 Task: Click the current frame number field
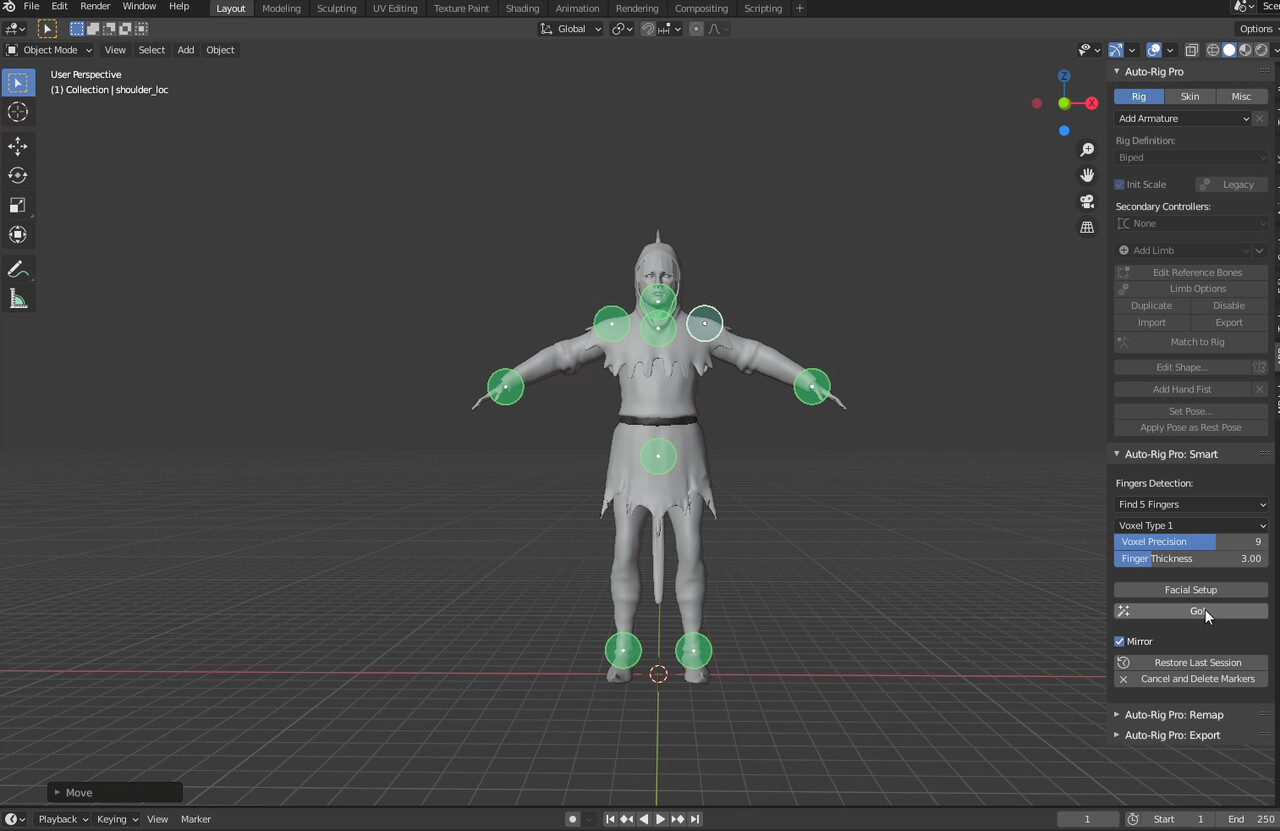coord(1087,818)
